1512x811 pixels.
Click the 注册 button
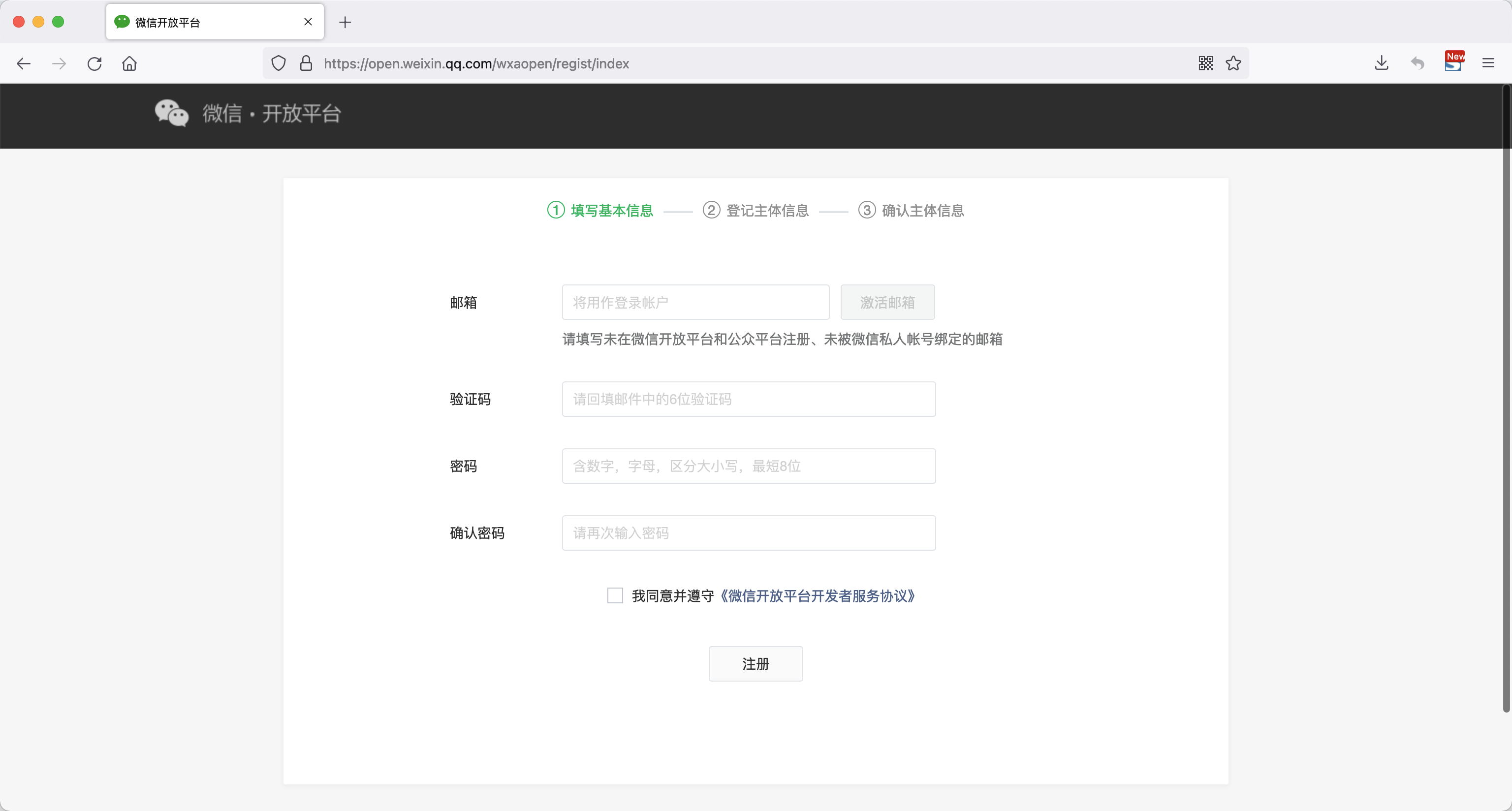pos(756,664)
